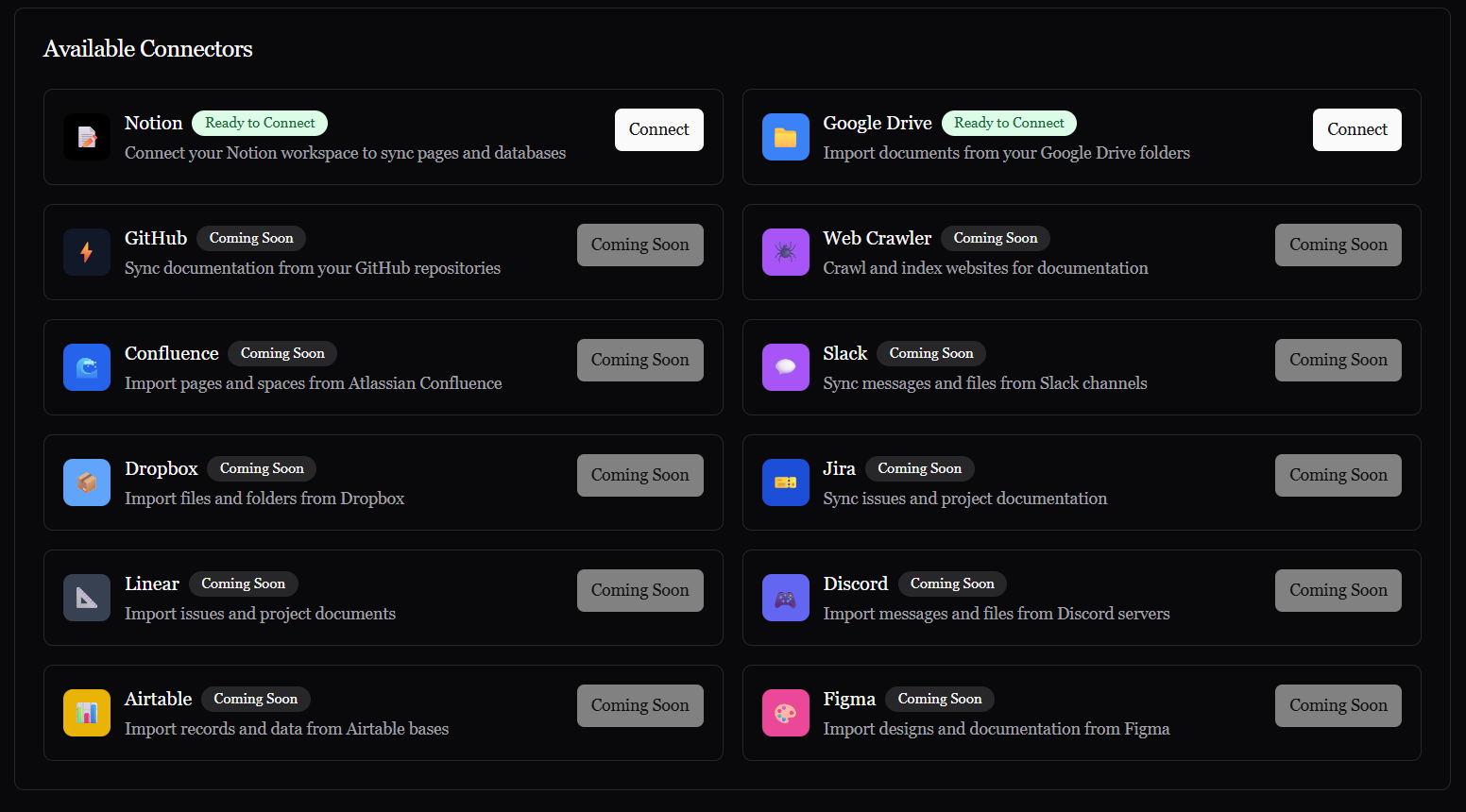The image size is (1466, 812).
Task: Click 'Import records and data from Airtable bases'
Action: (x=287, y=729)
